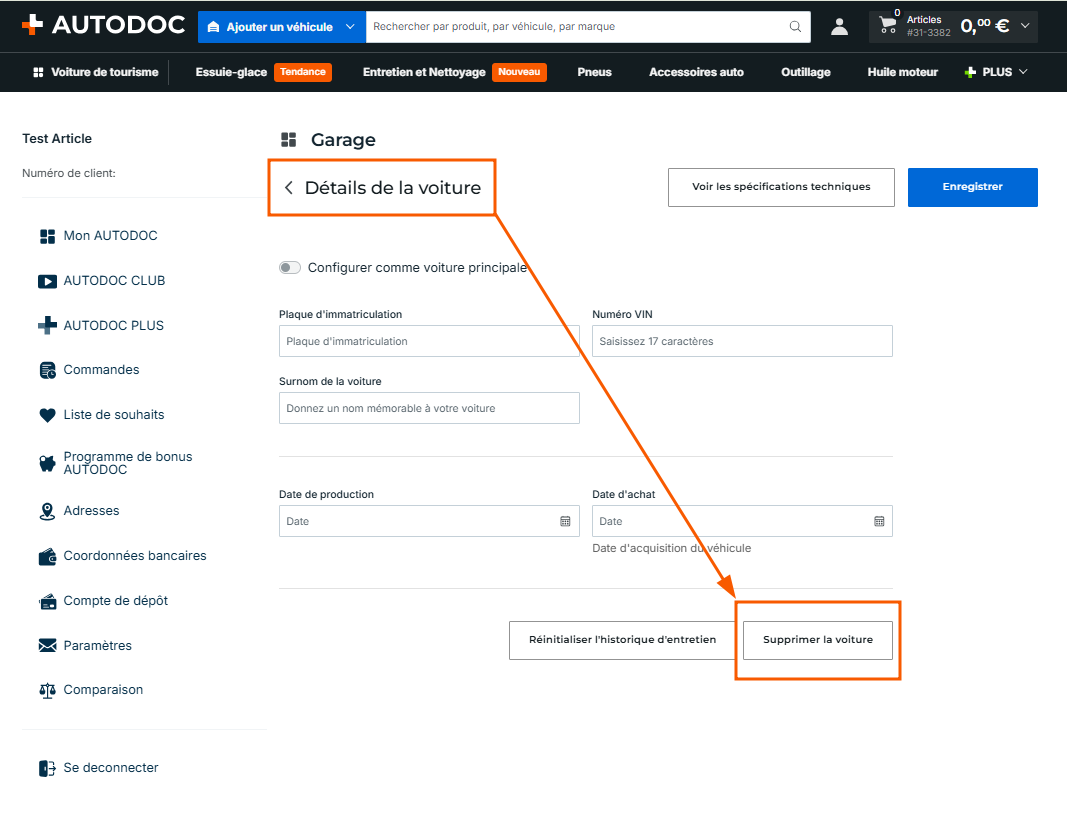
Task: Click the Compte de dépôt card icon
Action: pyautogui.click(x=48, y=601)
